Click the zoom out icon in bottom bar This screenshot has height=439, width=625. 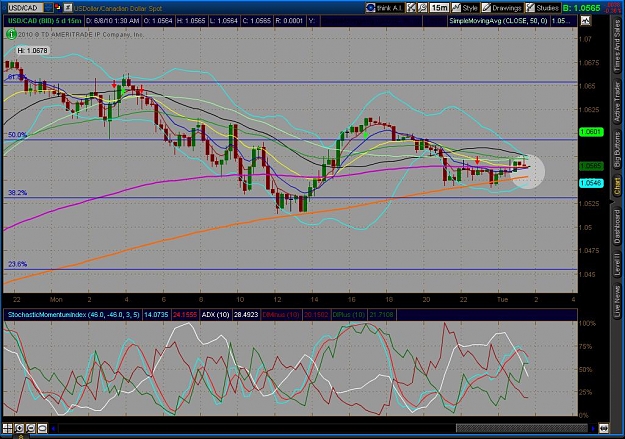point(31,429)
